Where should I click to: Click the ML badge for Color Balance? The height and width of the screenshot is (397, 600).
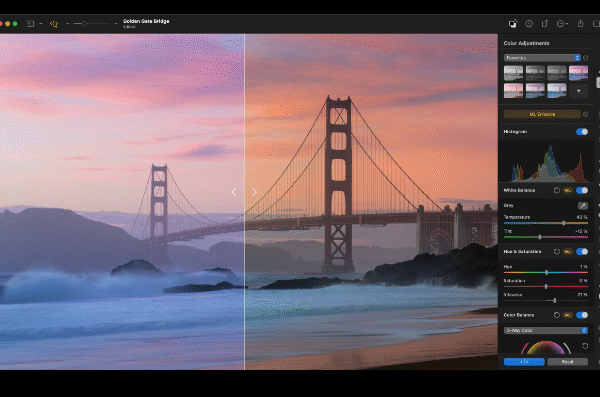pos(568,315)
